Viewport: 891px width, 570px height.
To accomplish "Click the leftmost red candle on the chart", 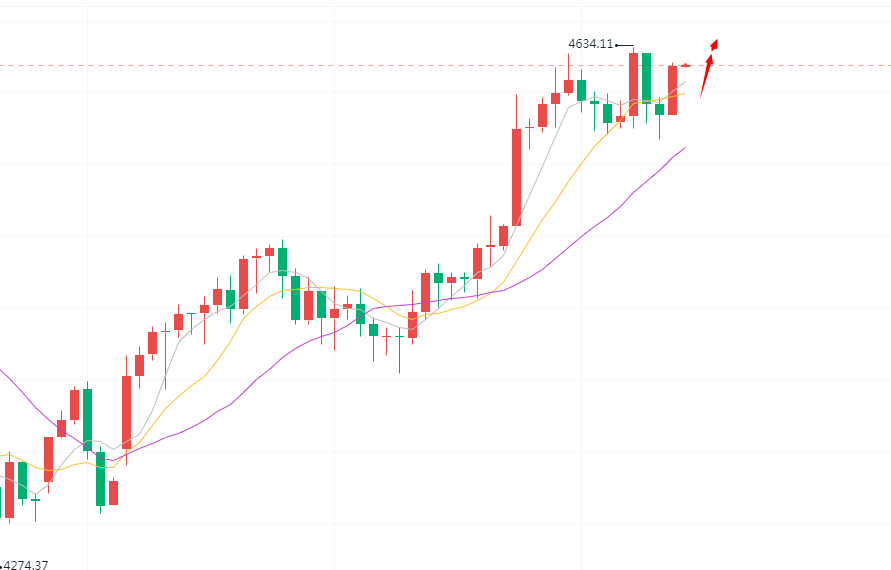I will click(9, 488).
